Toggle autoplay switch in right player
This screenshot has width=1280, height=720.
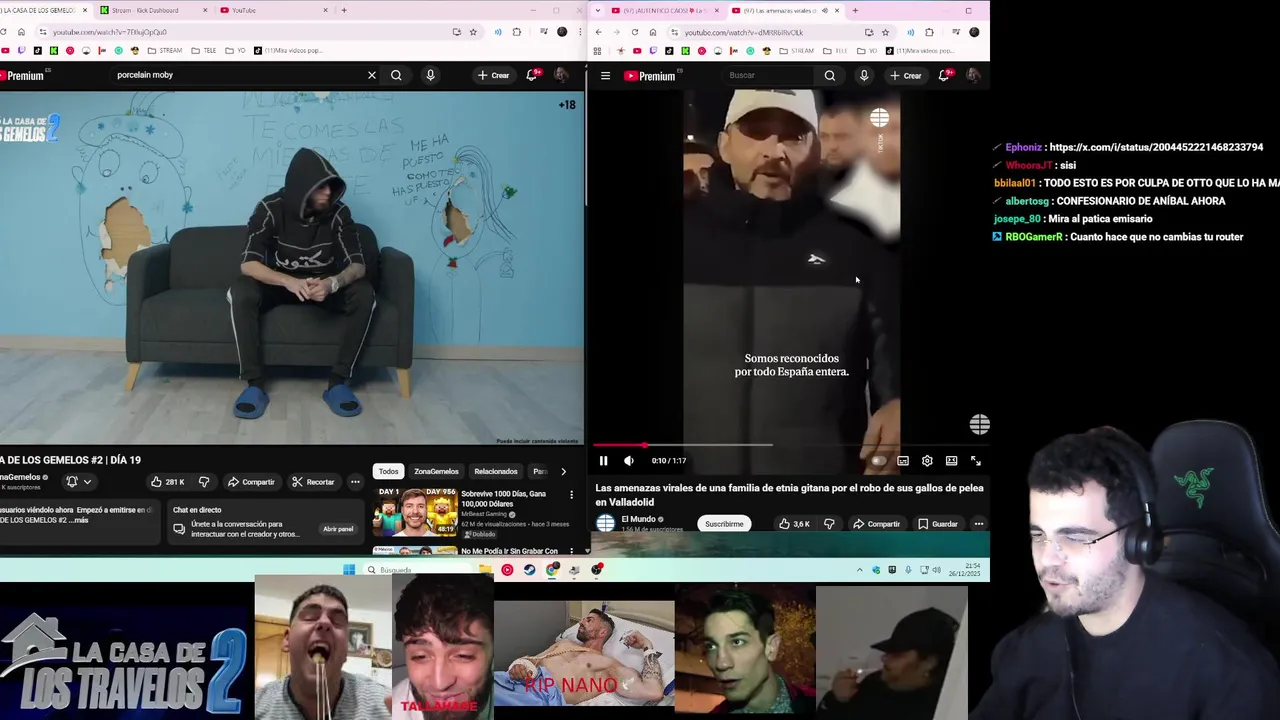878,461
